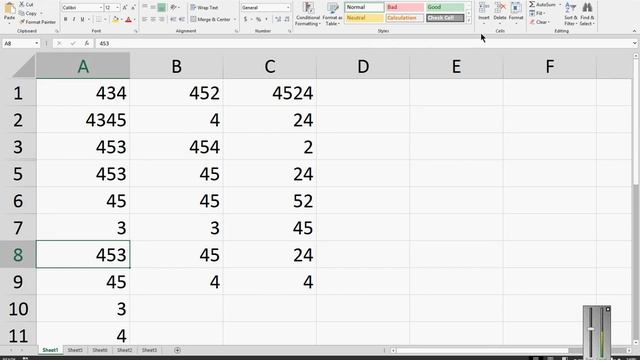
Task: Click the Increase Decimal button
Action: pos(278,19)
